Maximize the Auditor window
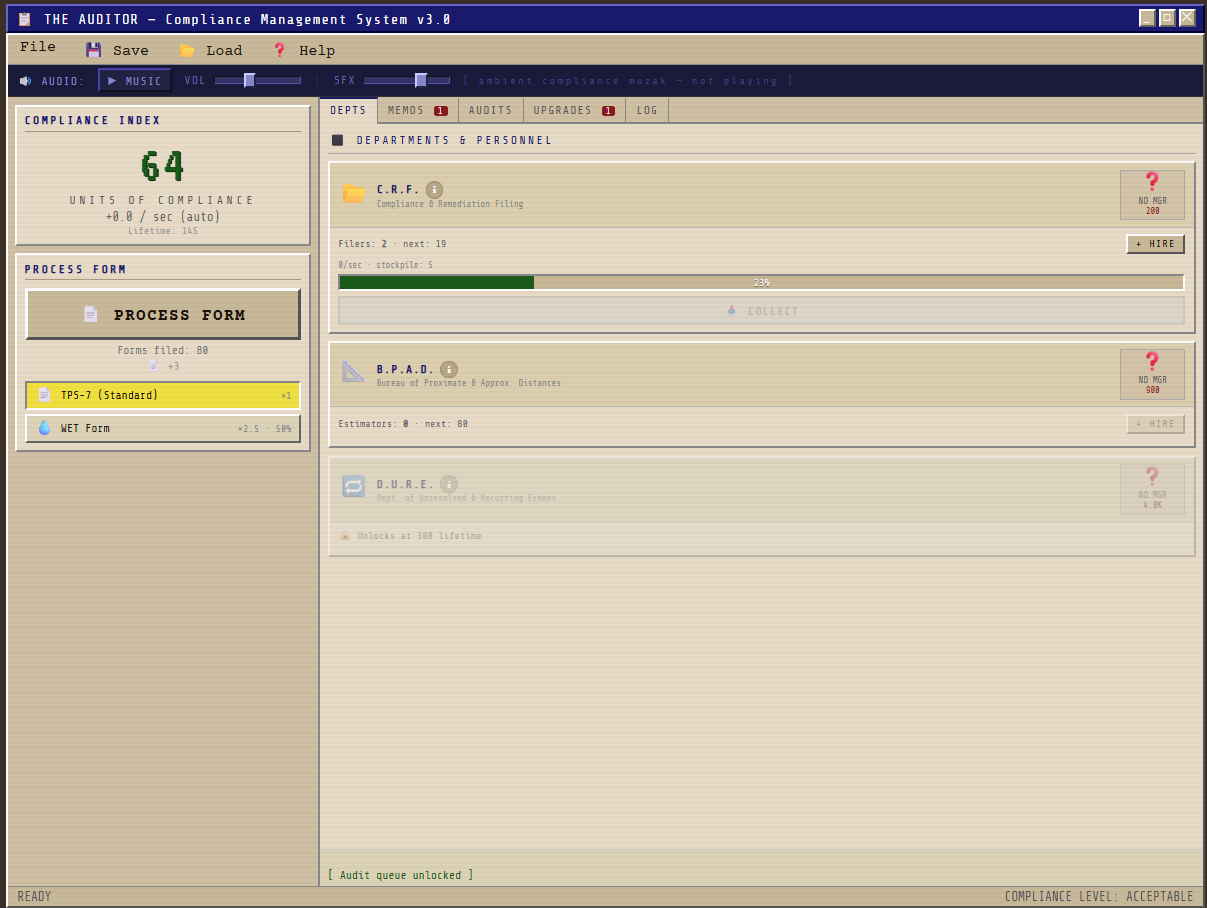The image size is (1207, 908). (1167, 18)
